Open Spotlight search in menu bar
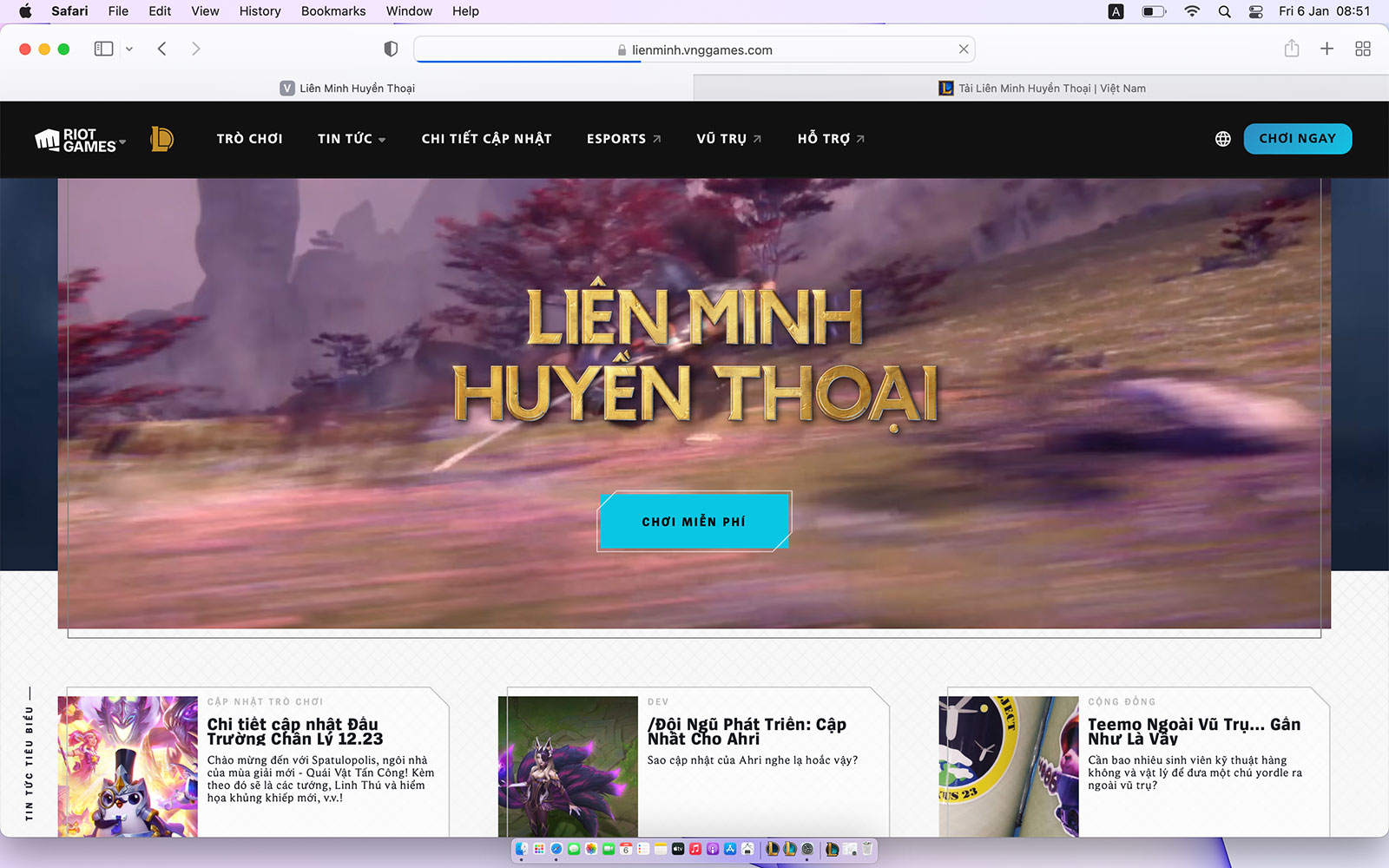 [1224, 11]
